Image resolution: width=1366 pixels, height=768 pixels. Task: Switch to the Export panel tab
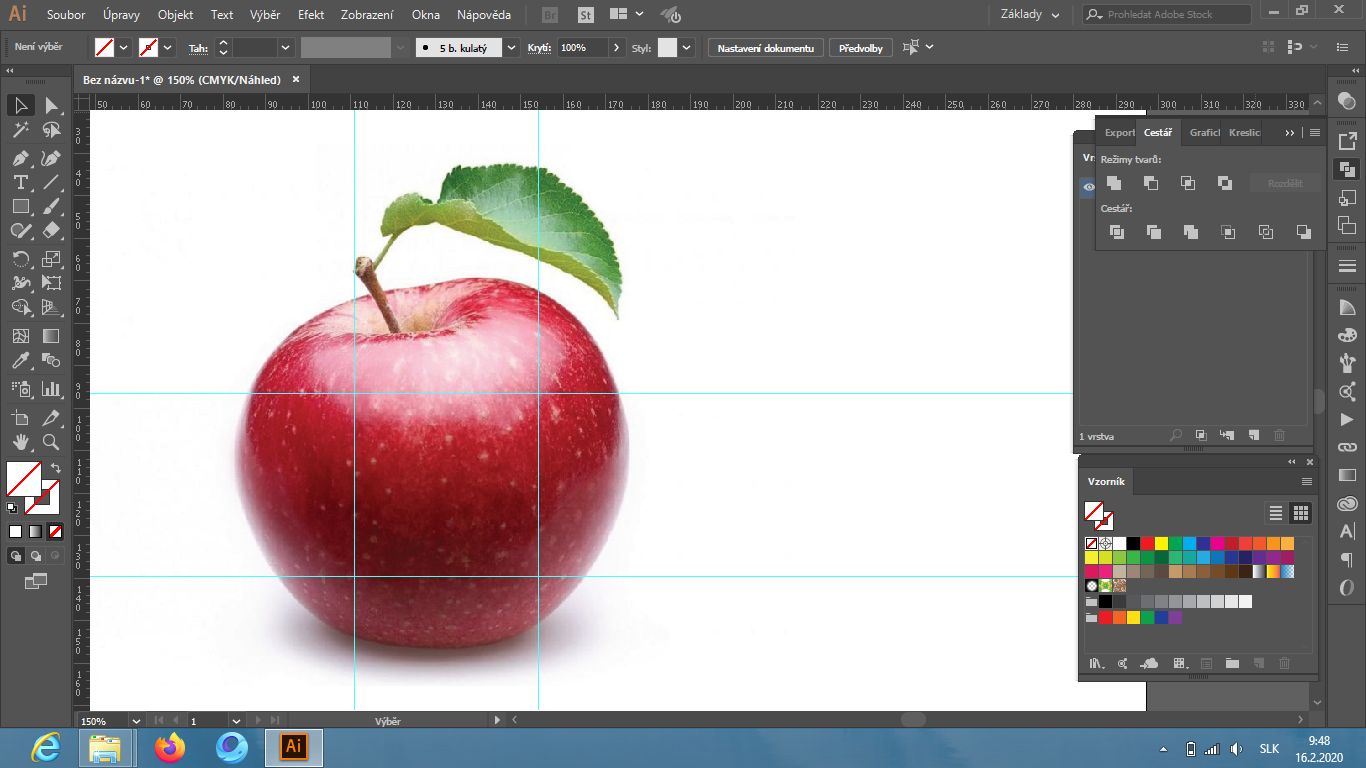1118,133
